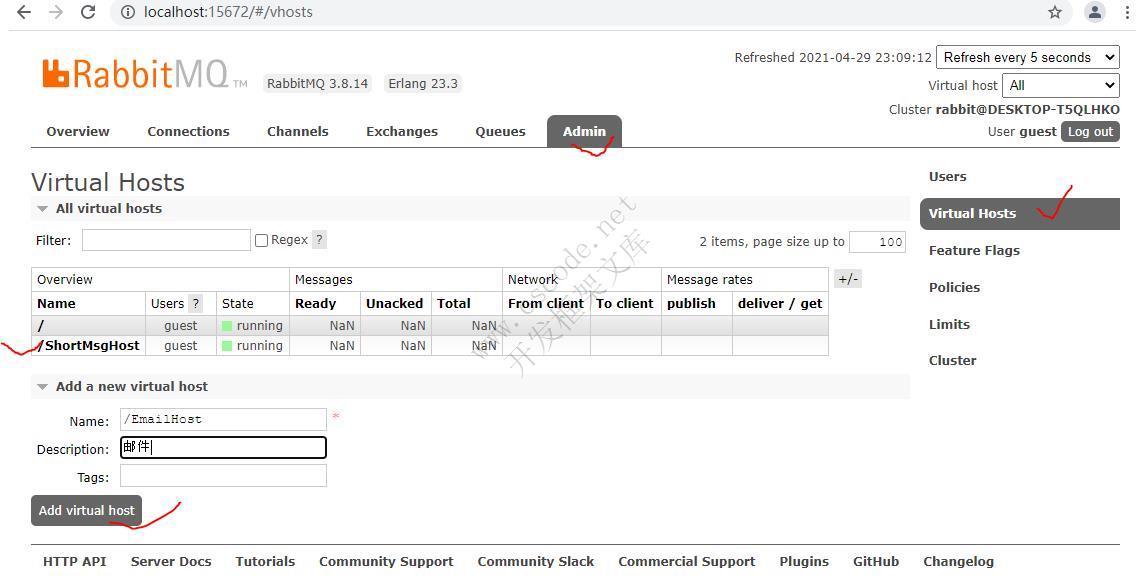Image resolution: width=1136 pixels, height=584 pixels.
Task: Switch to the Queues tab
Action: click(x=500, y=132)
